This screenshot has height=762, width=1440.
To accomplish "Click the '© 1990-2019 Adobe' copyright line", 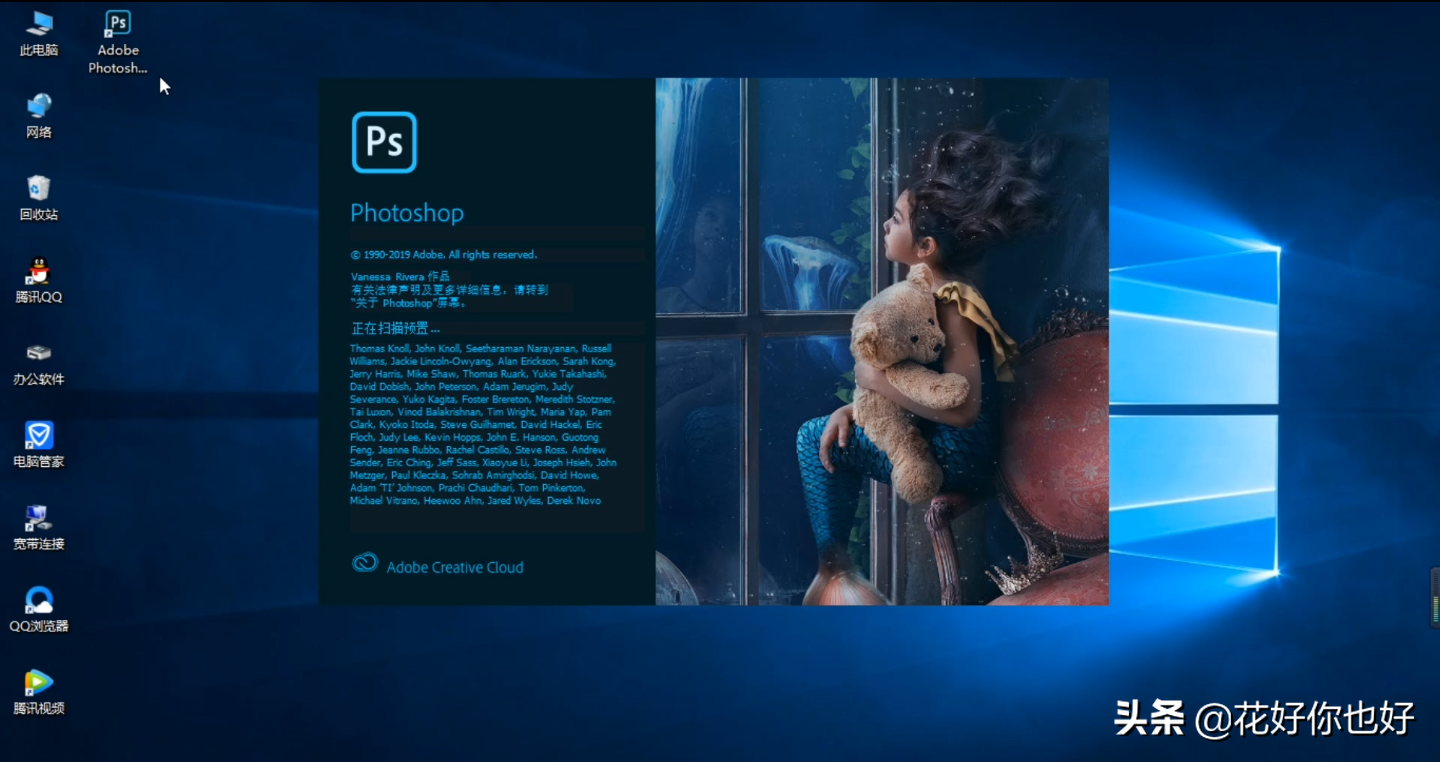I will tap(444, 255).
